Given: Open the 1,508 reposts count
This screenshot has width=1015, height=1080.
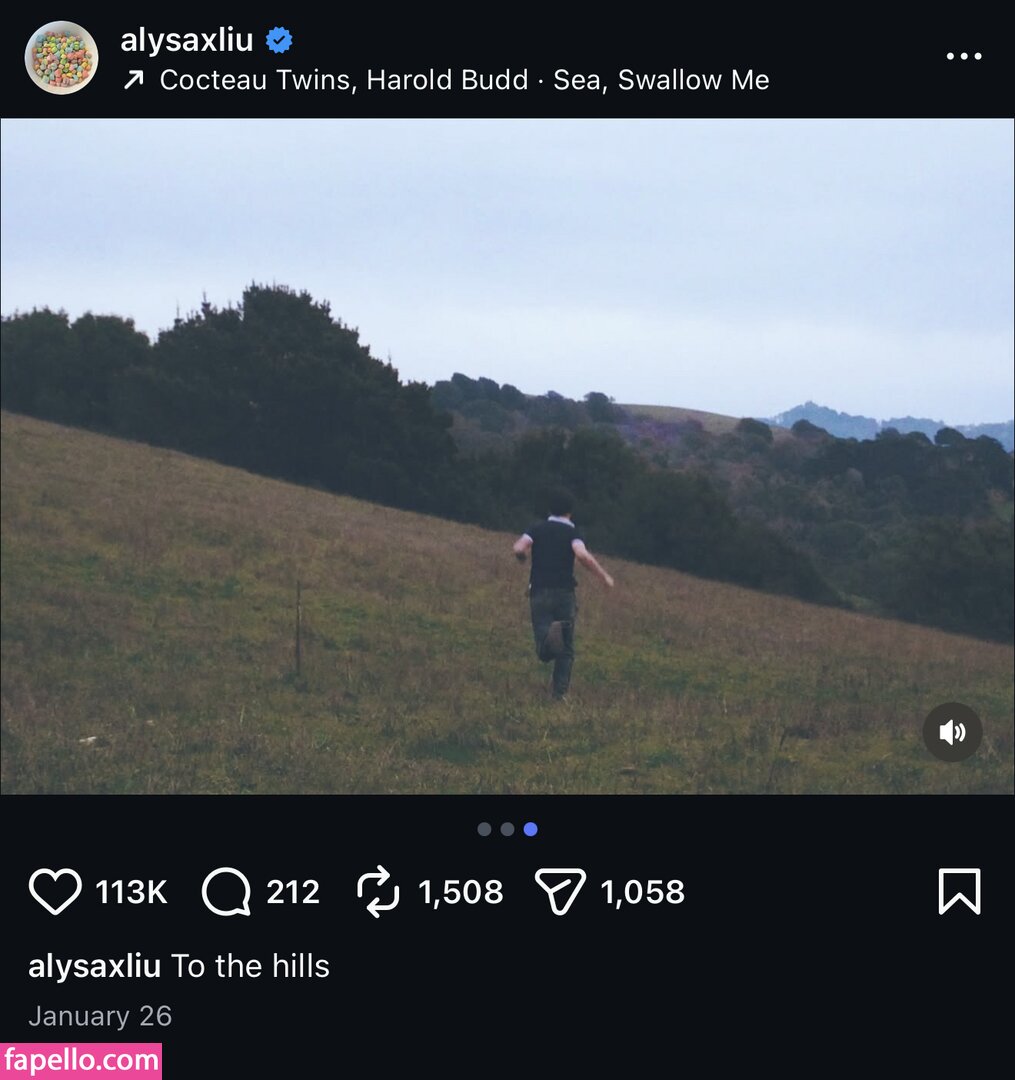Looking at the screenshot, I should click(461, 891).
